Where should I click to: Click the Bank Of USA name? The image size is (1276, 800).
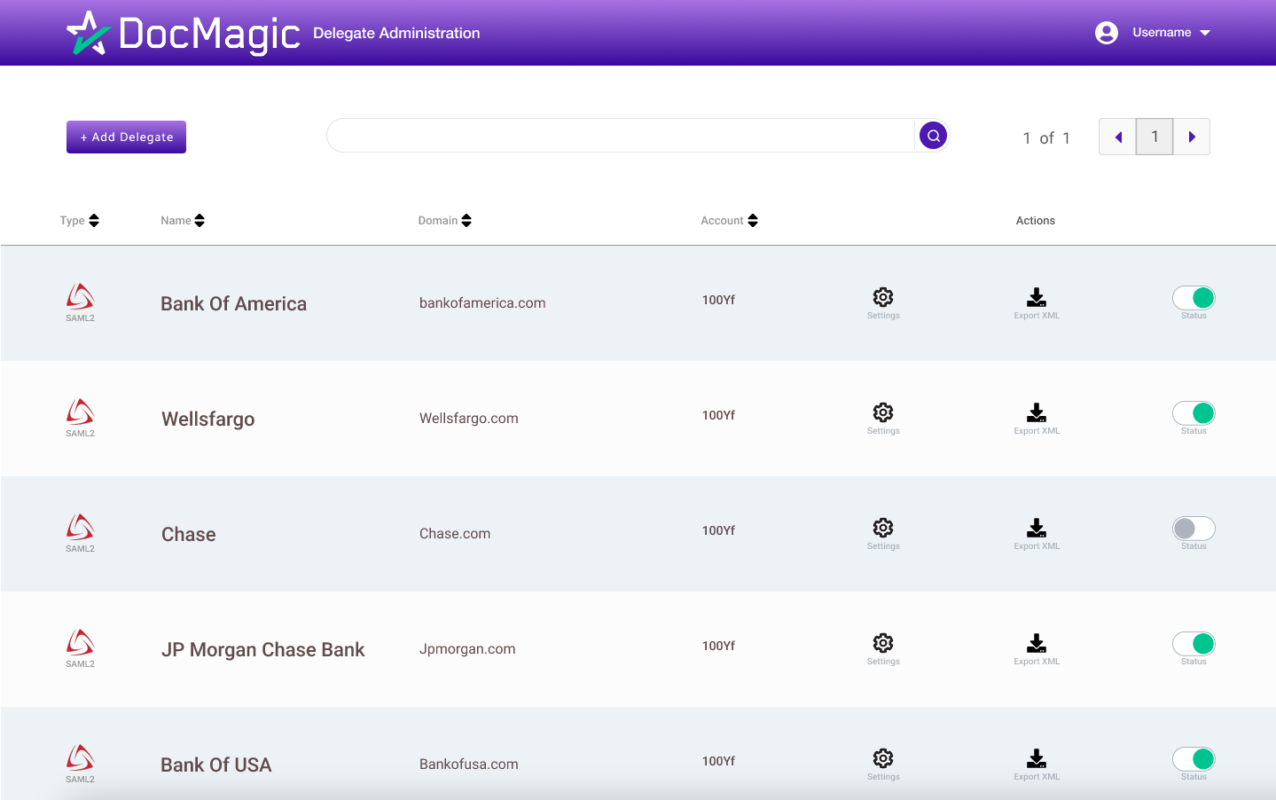coord(216,765)
